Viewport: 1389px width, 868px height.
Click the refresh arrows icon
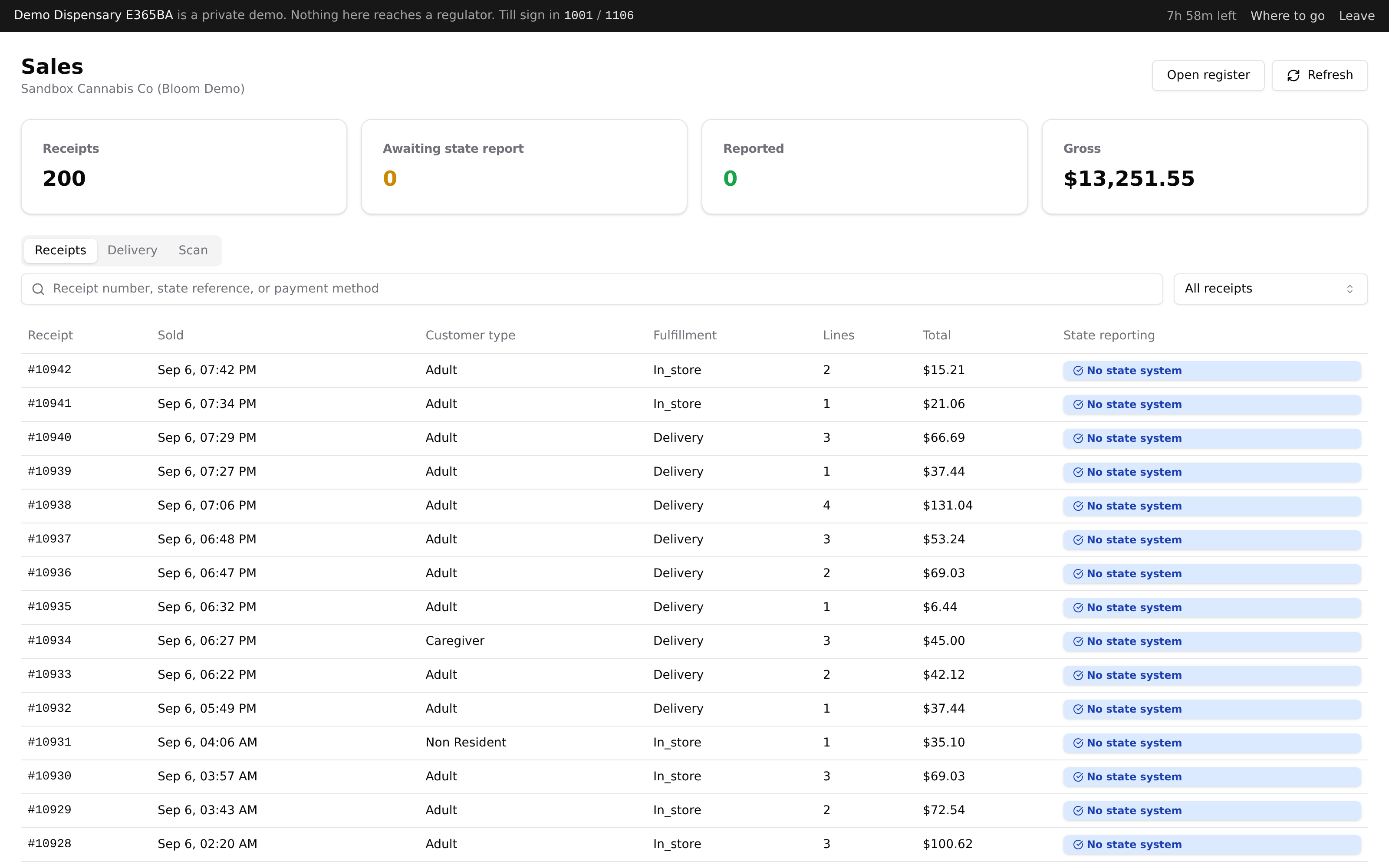click(x=1293, y=76)
